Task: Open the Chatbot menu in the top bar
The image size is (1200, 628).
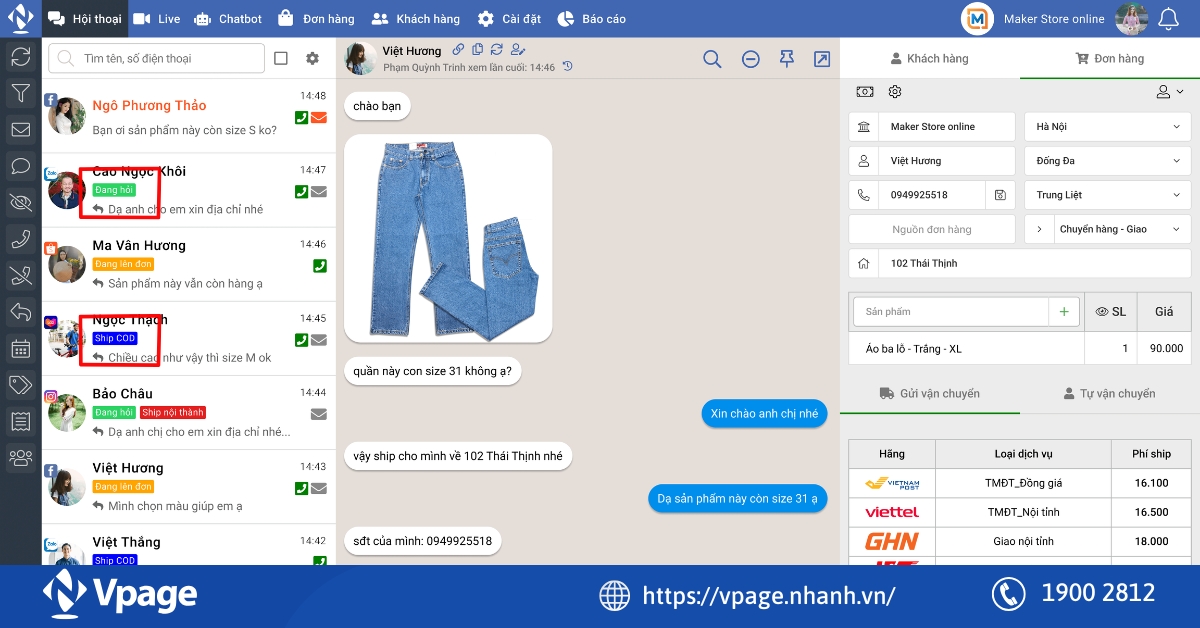Action: (x=228, y=17)
